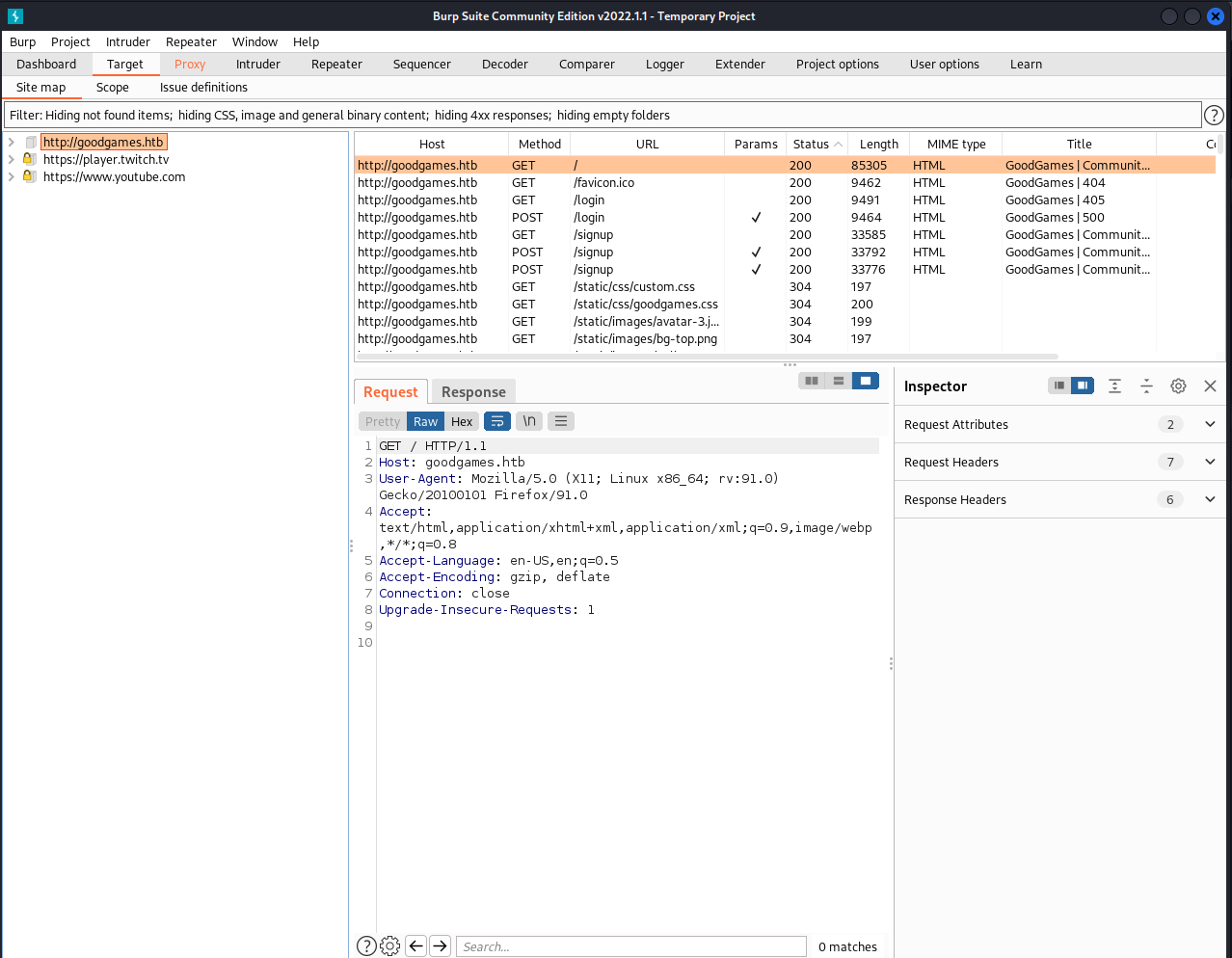Viewport: 1232px width, 958px height.
Task: Select the right Inspector layout toggle icon
Action: [x=1083, y=386]
